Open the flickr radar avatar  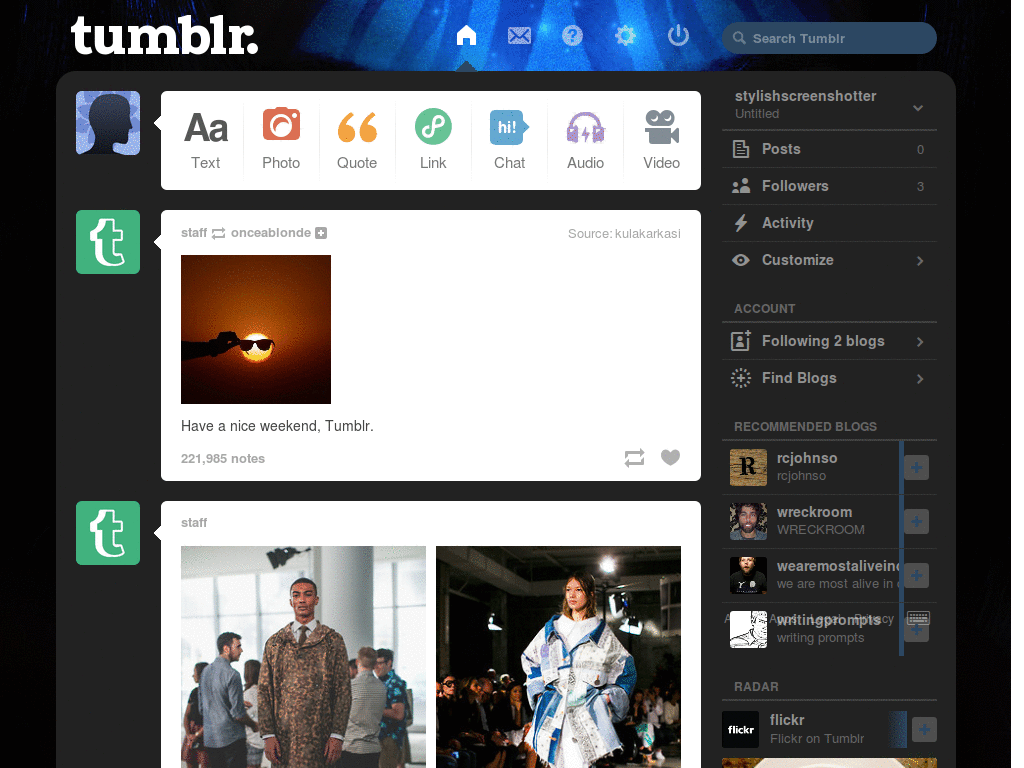tap(740, 729)
